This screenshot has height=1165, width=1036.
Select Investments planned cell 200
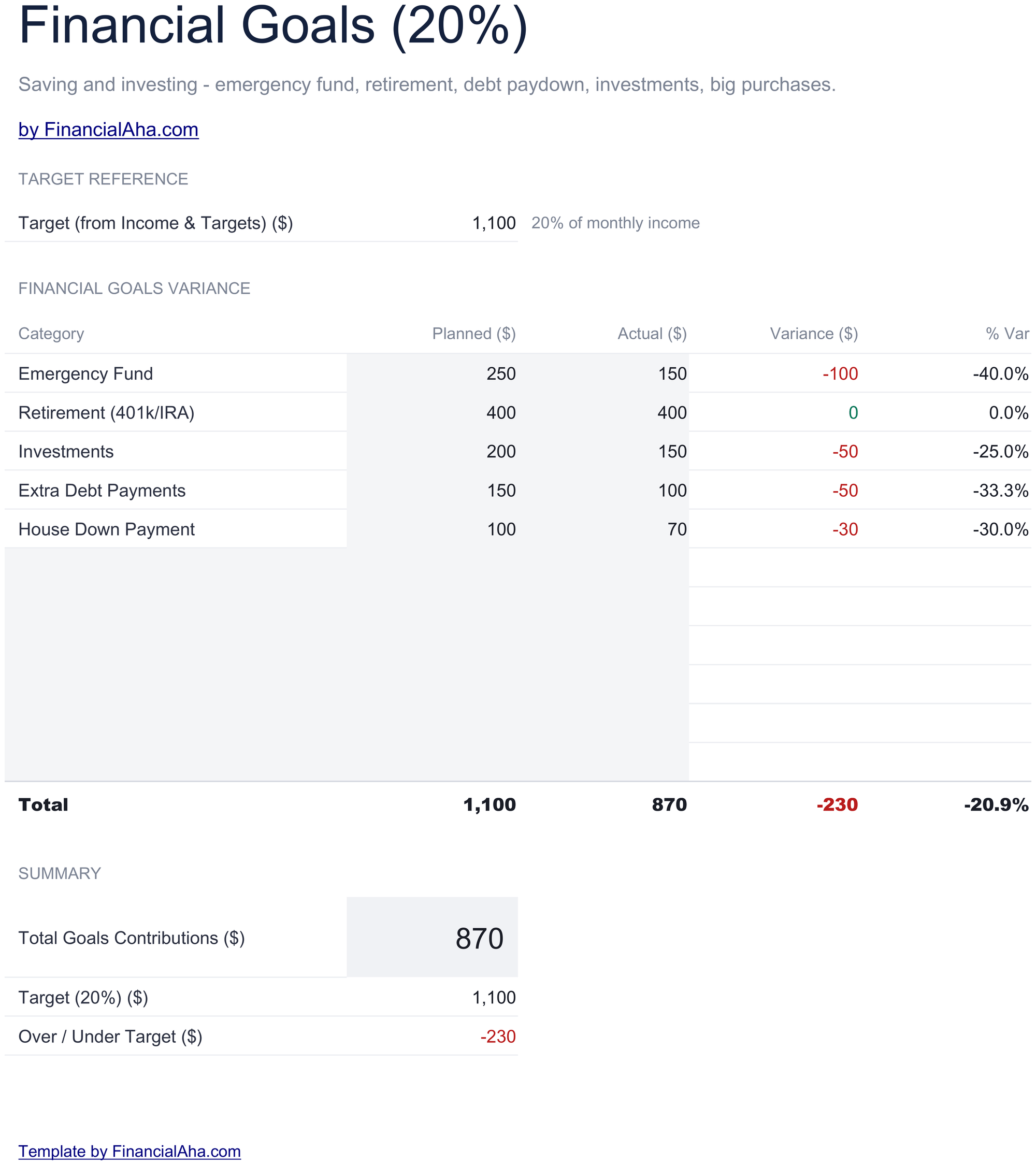[x=432, y=451]
